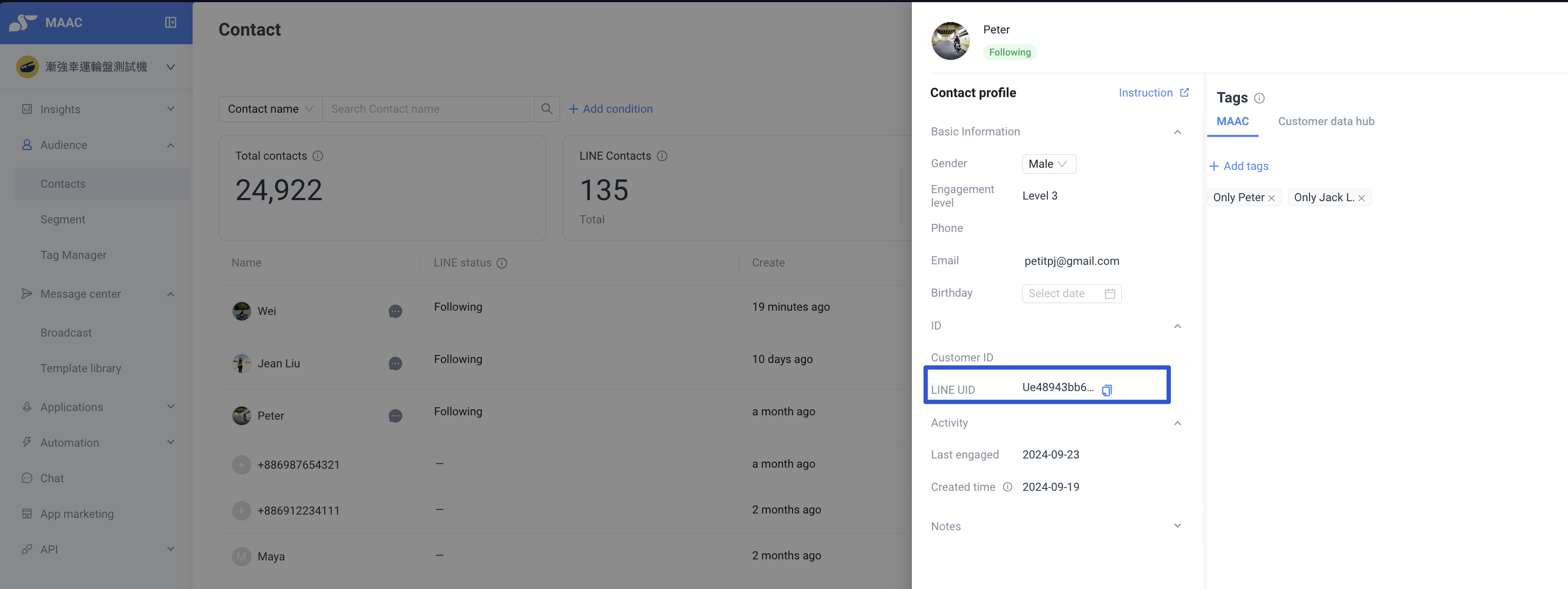Open the Gender dropdown
Viewport: 1568px width, 589px height.
pos(1048,163)
